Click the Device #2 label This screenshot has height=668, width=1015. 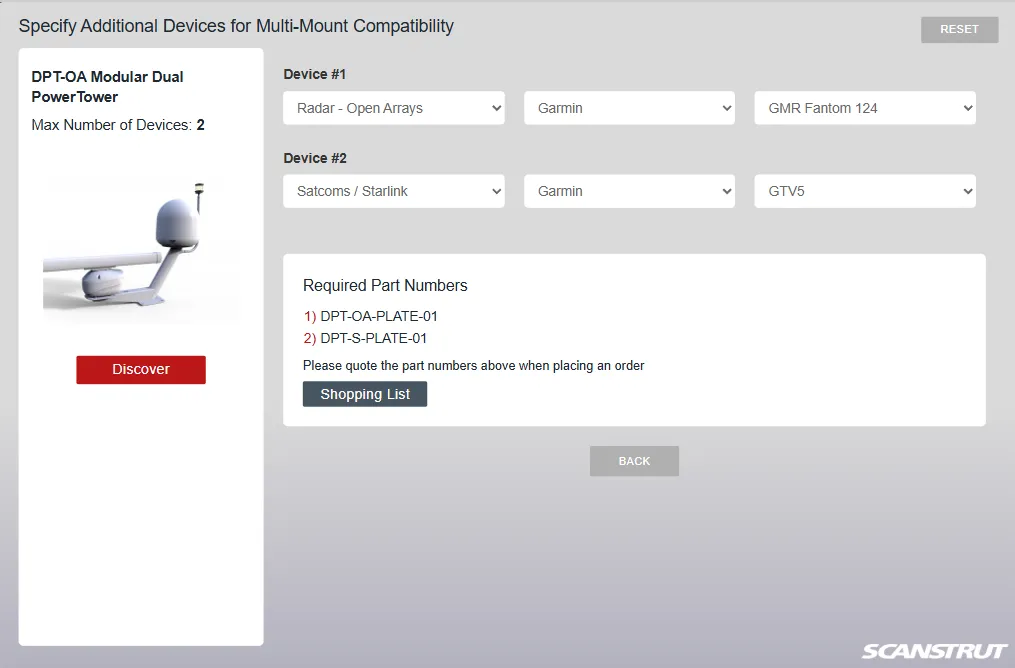[x=315, y=158]
